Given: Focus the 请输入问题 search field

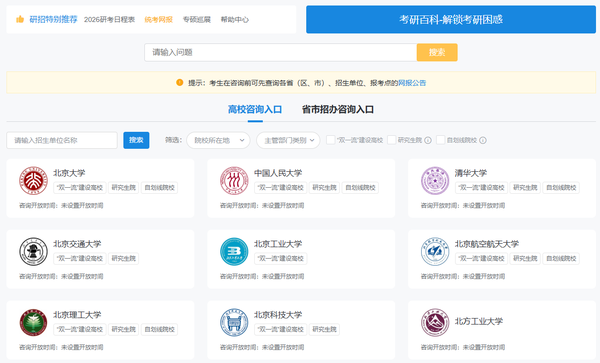Looking at the screenshot, I should point(280,52).
